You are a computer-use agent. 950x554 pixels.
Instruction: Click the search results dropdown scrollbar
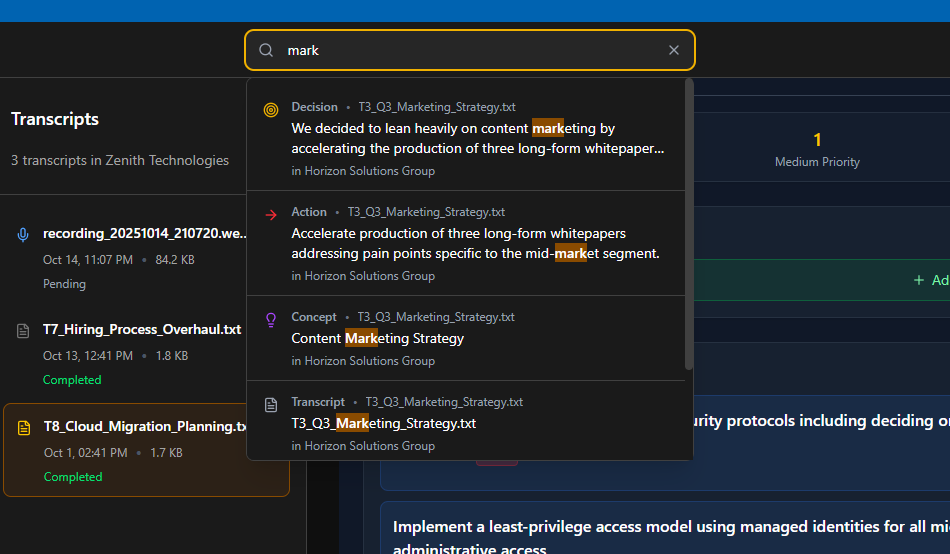(x=689, y=225)
